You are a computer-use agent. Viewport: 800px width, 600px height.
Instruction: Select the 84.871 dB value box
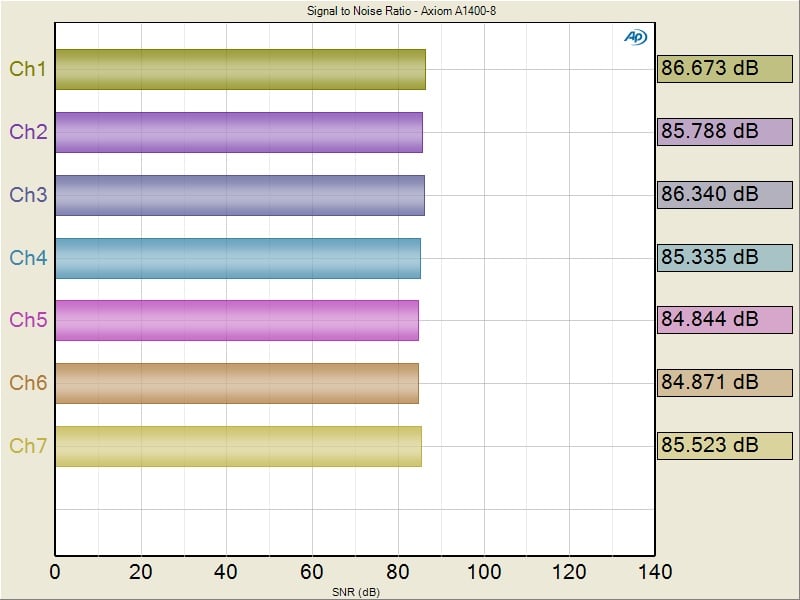click(x=724, y=383)
